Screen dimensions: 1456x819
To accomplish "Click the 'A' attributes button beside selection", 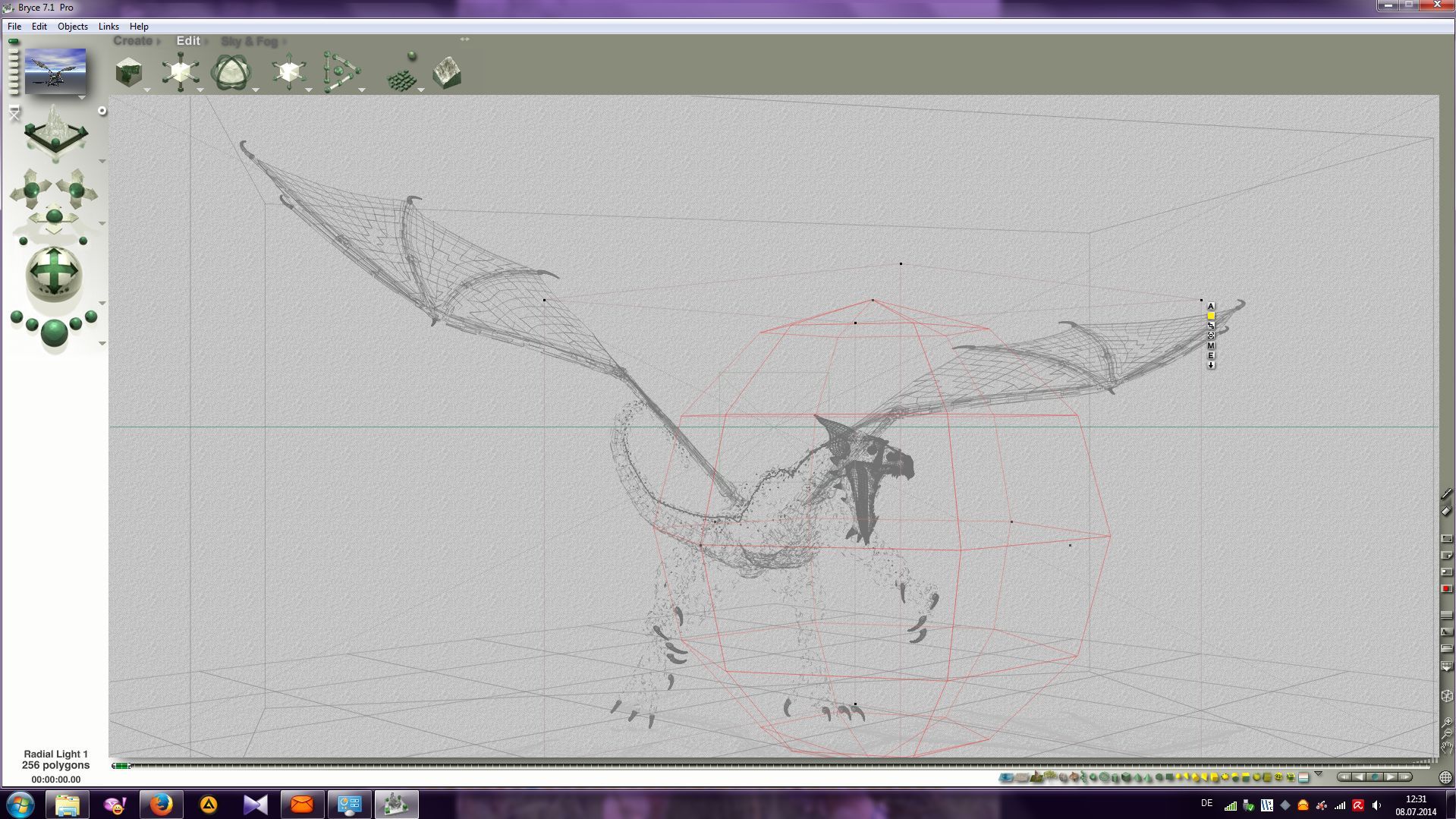I will click(x=1211, y=306).
